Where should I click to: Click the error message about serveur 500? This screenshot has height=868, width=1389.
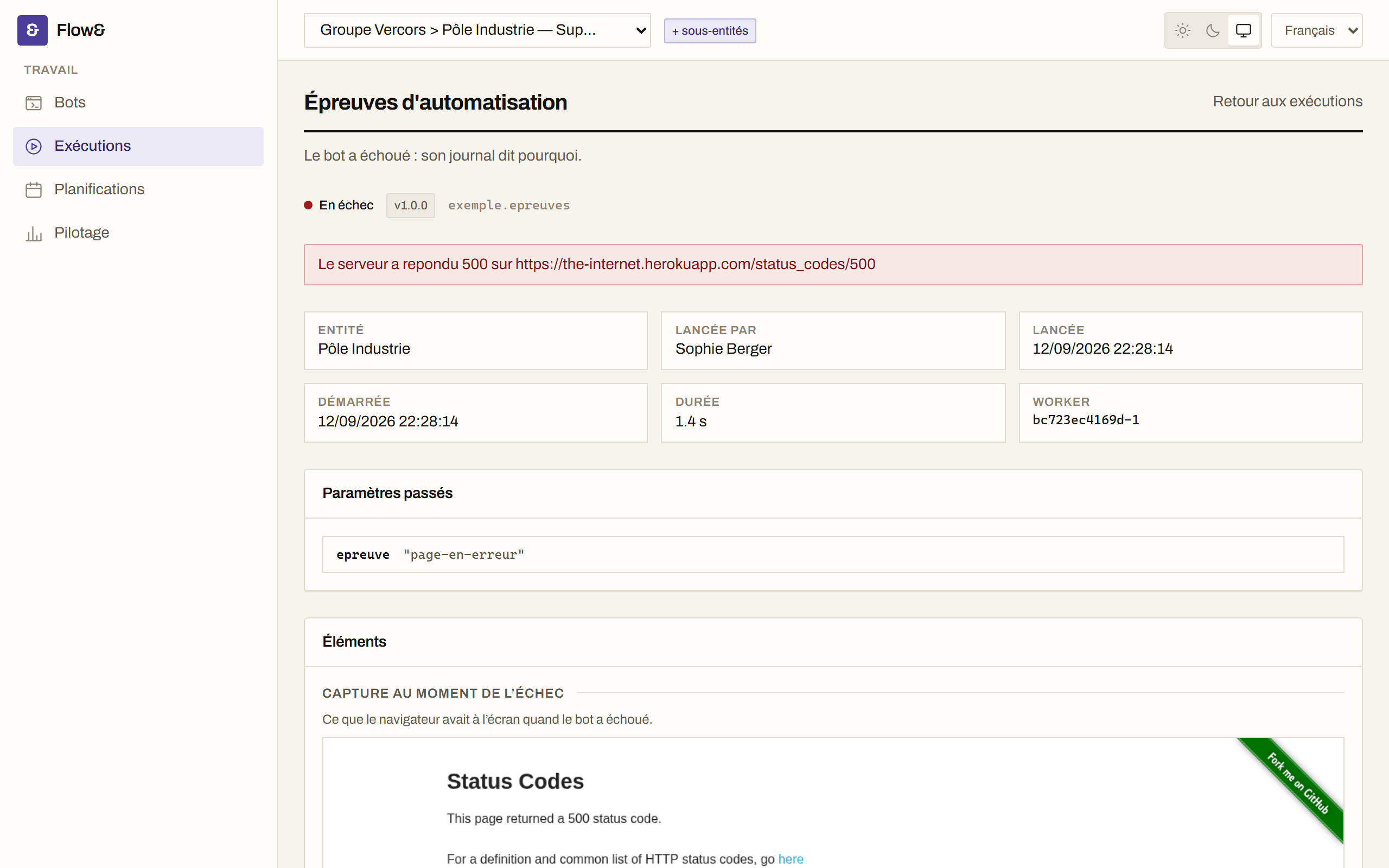pos(596,264)
